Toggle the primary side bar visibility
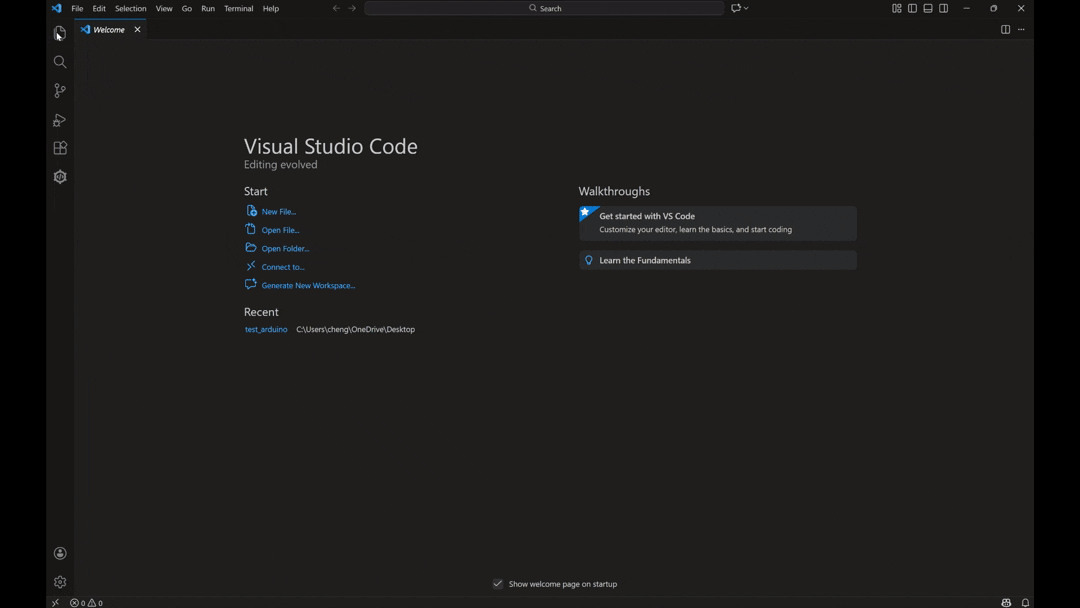The height and width of the screenshot is (608, 1080). point(912,9)
